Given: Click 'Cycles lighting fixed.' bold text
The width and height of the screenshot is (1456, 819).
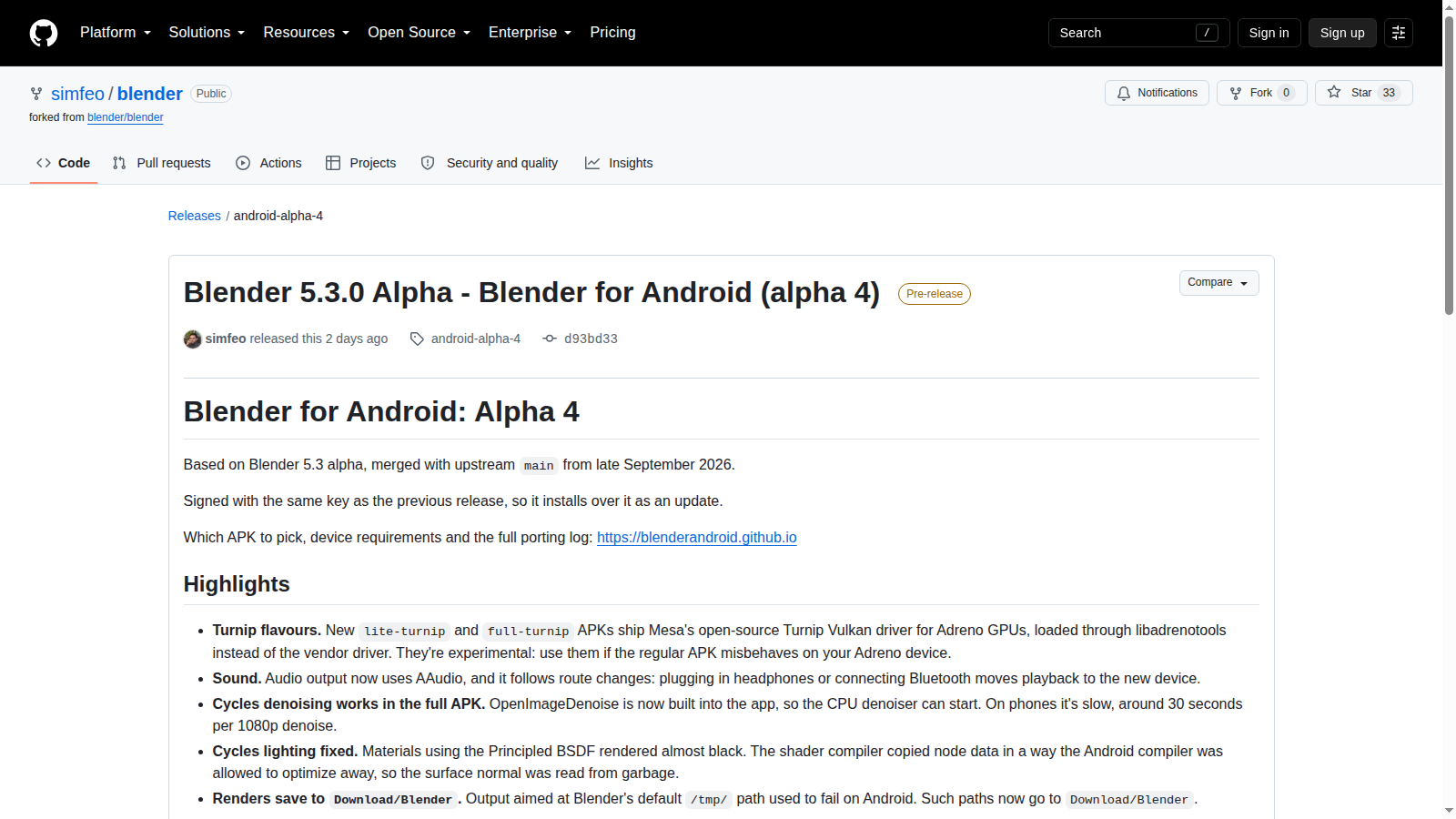Looking at the screenshot, I should 285,752.
